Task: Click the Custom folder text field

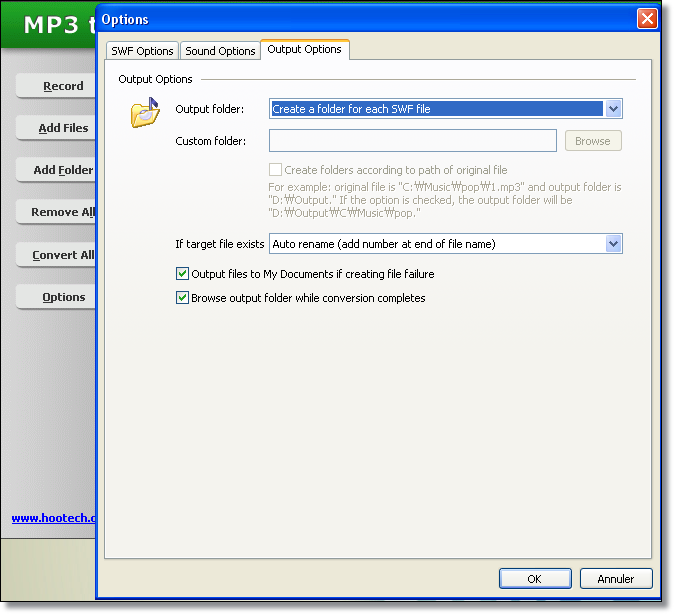Action: click(413, 141)
